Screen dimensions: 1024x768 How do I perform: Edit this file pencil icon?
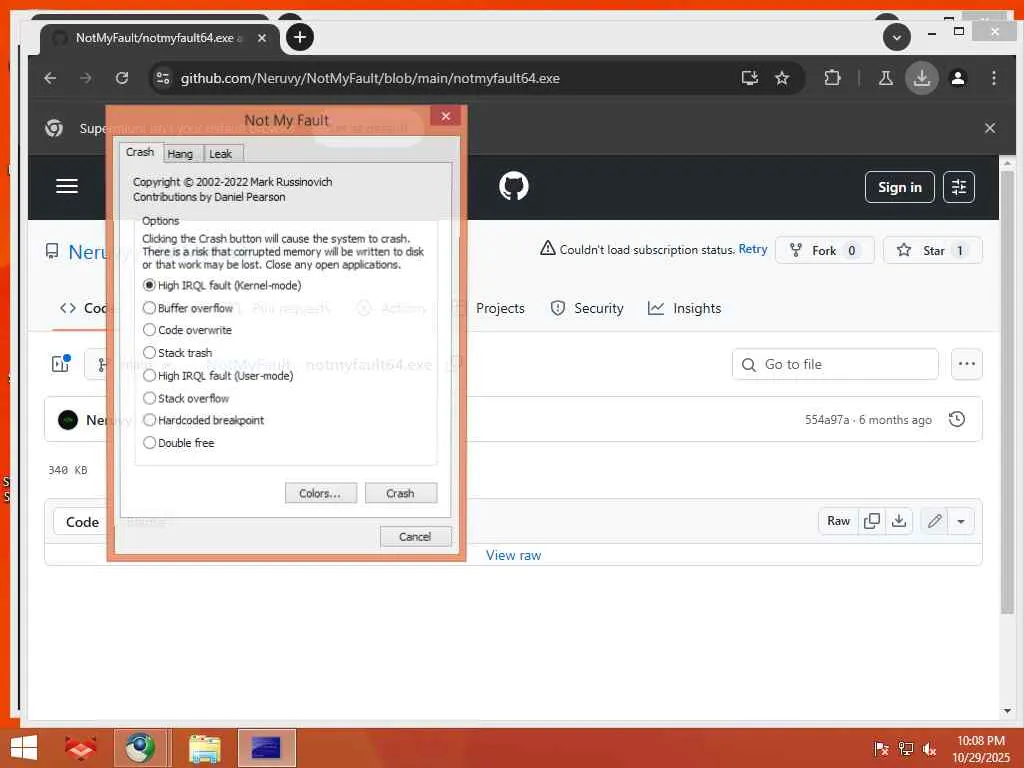coord(935,520)
